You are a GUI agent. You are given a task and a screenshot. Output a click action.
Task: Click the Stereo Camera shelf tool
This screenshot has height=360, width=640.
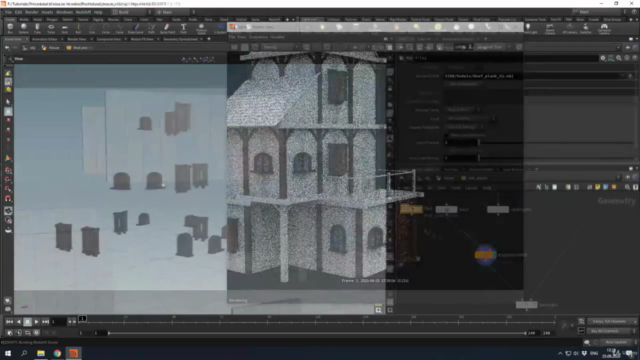pos(550,29)
